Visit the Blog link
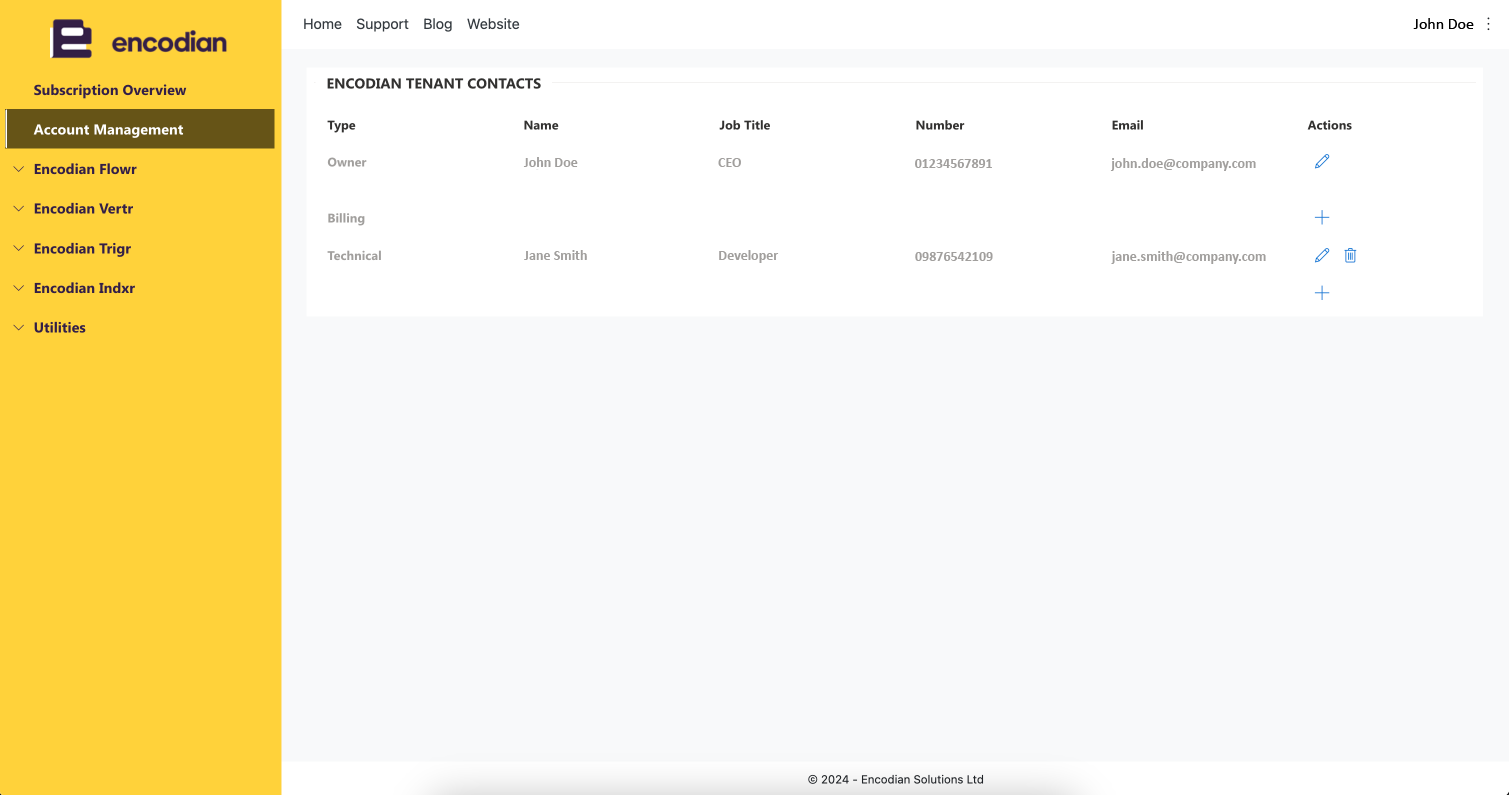 click(438, 24)
